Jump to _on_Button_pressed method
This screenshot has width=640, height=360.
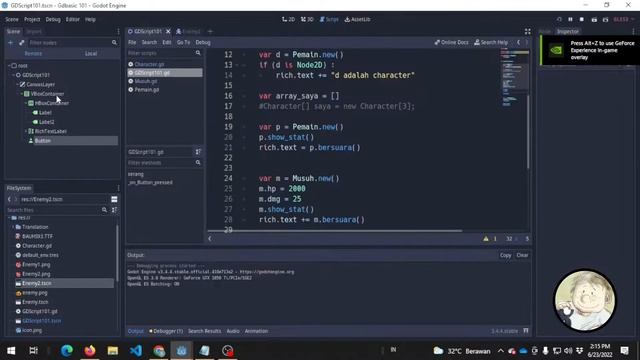coord(150,182)
